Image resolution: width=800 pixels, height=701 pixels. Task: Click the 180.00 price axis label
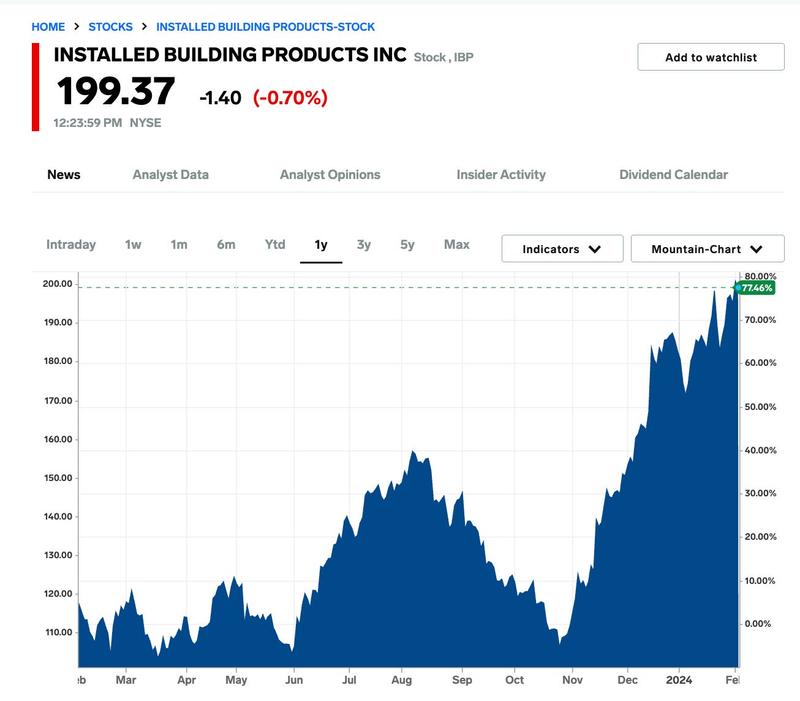point(58,361)
